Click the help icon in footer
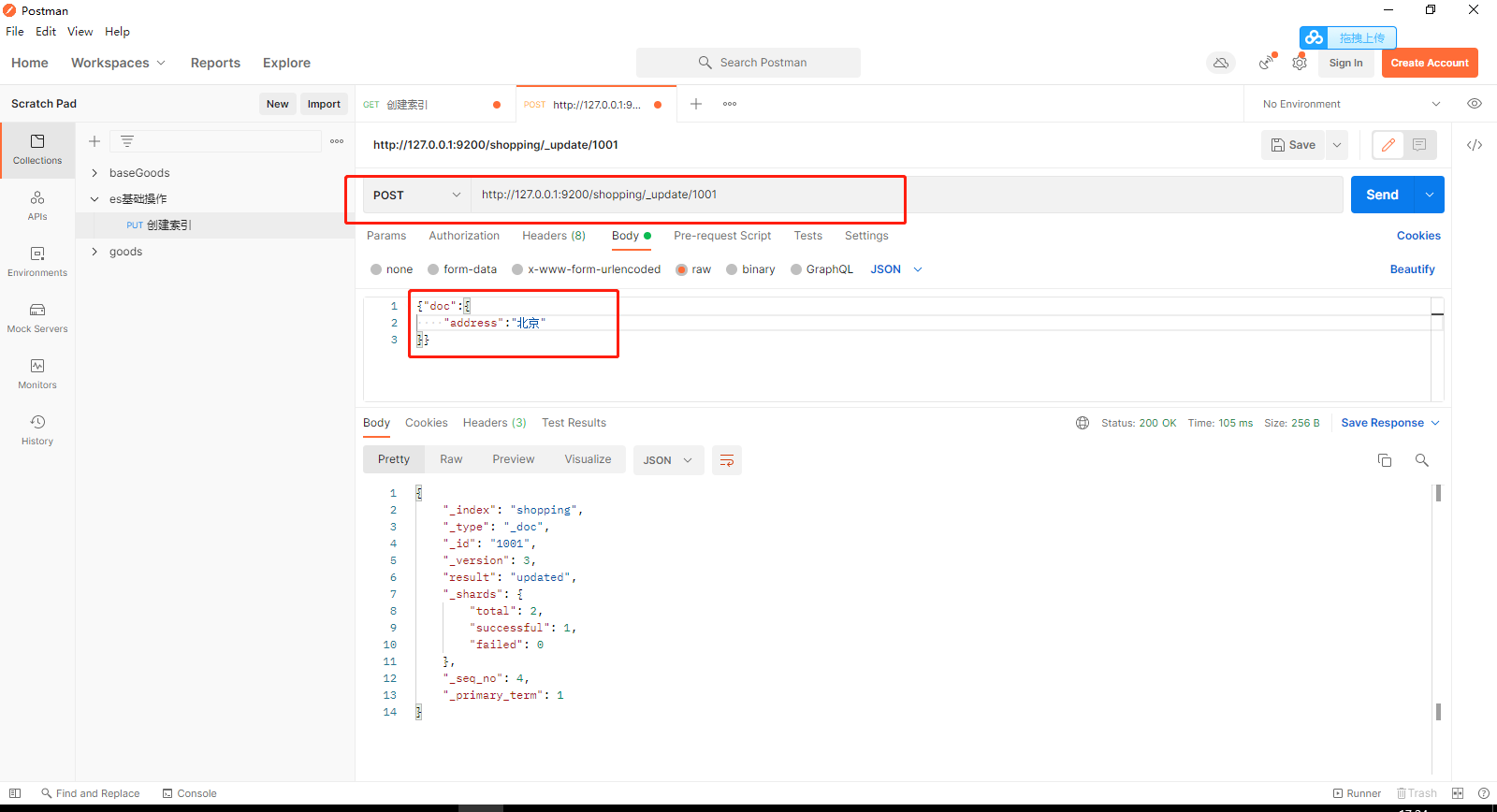Viewport: 1497px width, 812px height. pos(1484,793)
